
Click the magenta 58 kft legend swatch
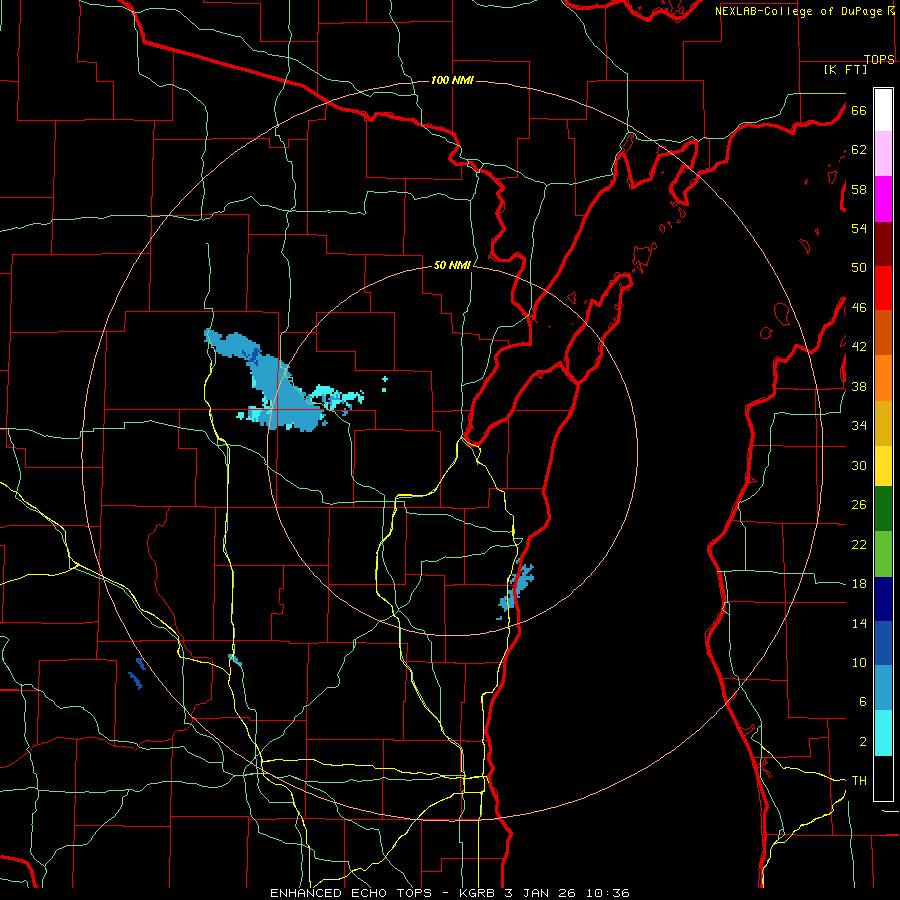[883, 199]
